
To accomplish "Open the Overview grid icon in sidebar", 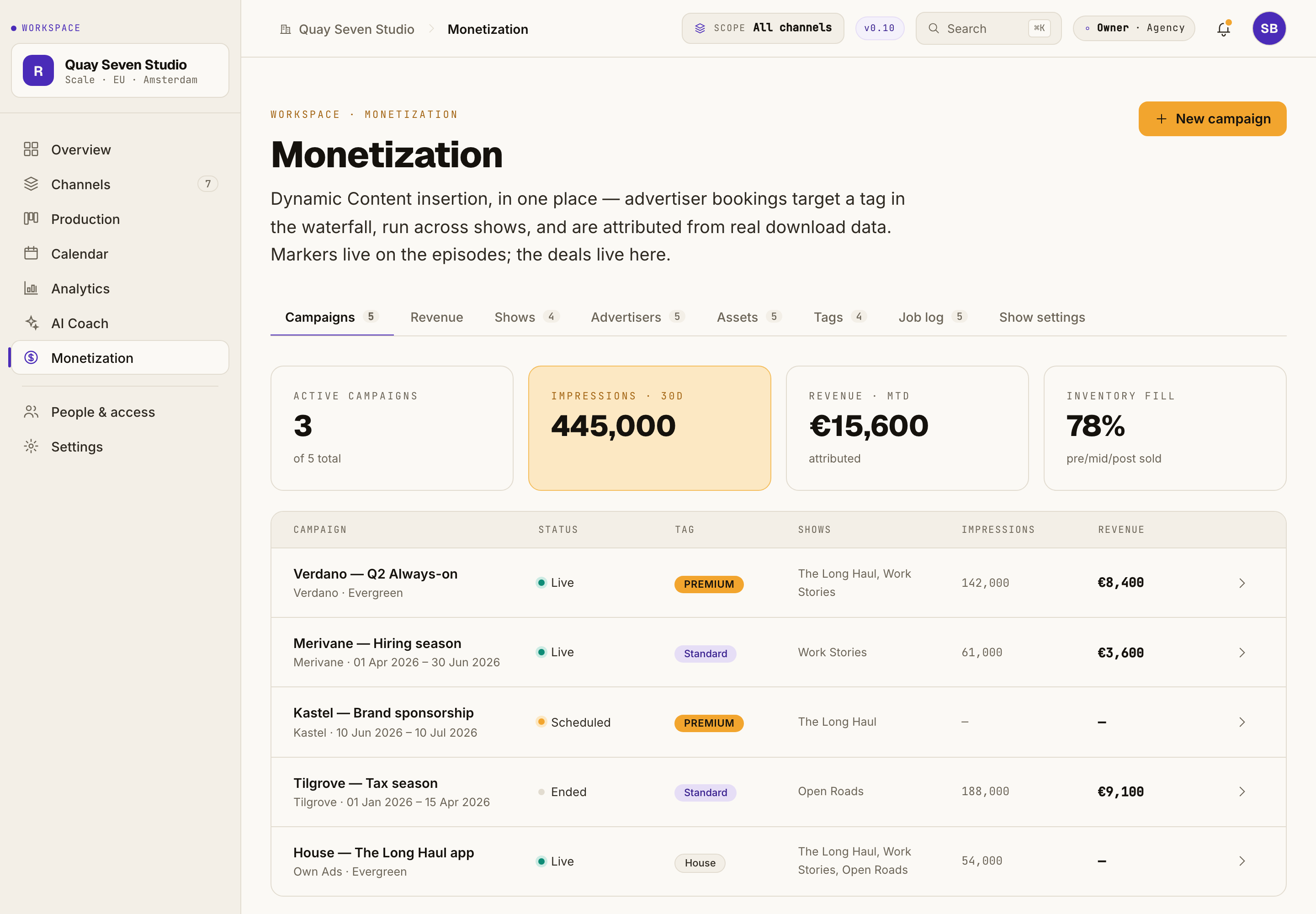I will 31,149.
